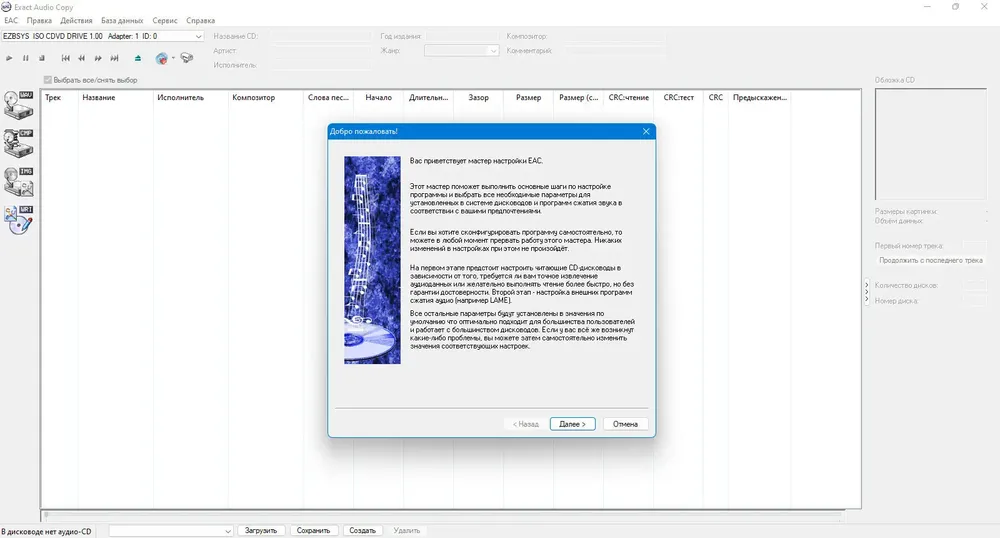
Task: Open the CD database lookup icon
Action: point(161,59)
